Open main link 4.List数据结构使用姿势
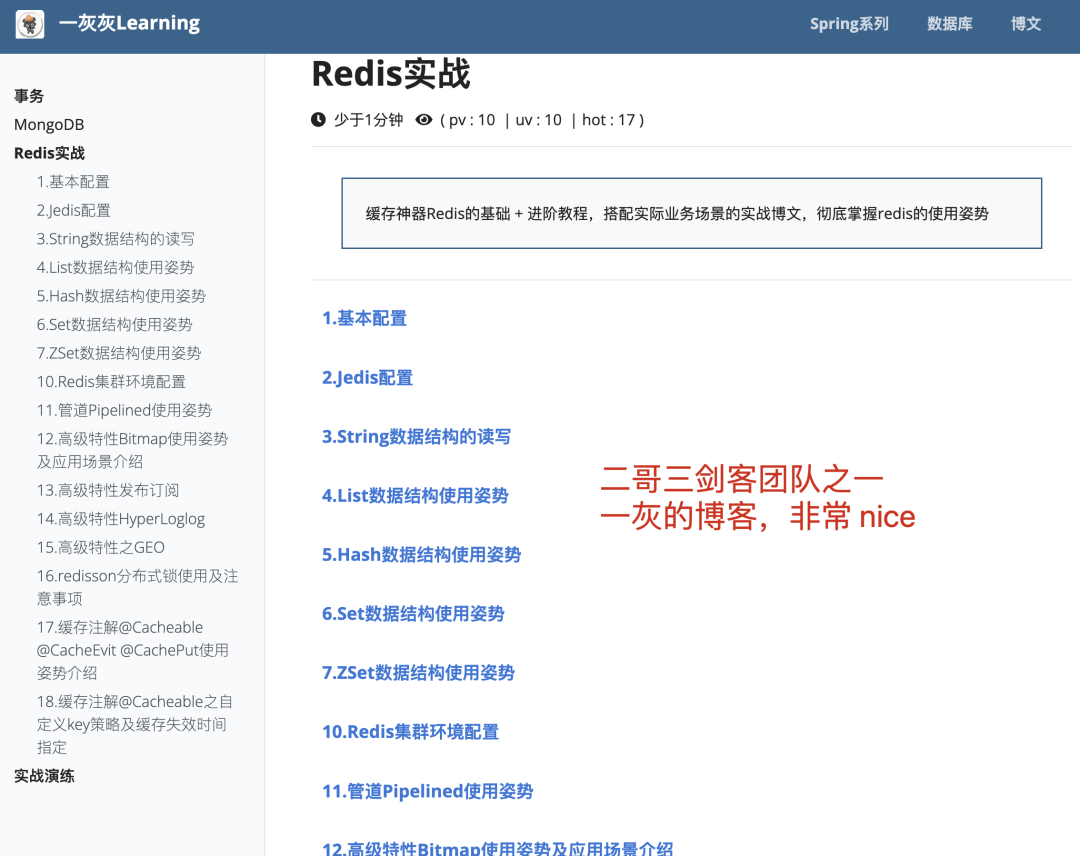Viewport: 1080px width, 856px height. pyautogui.click(x=415, y=496)
